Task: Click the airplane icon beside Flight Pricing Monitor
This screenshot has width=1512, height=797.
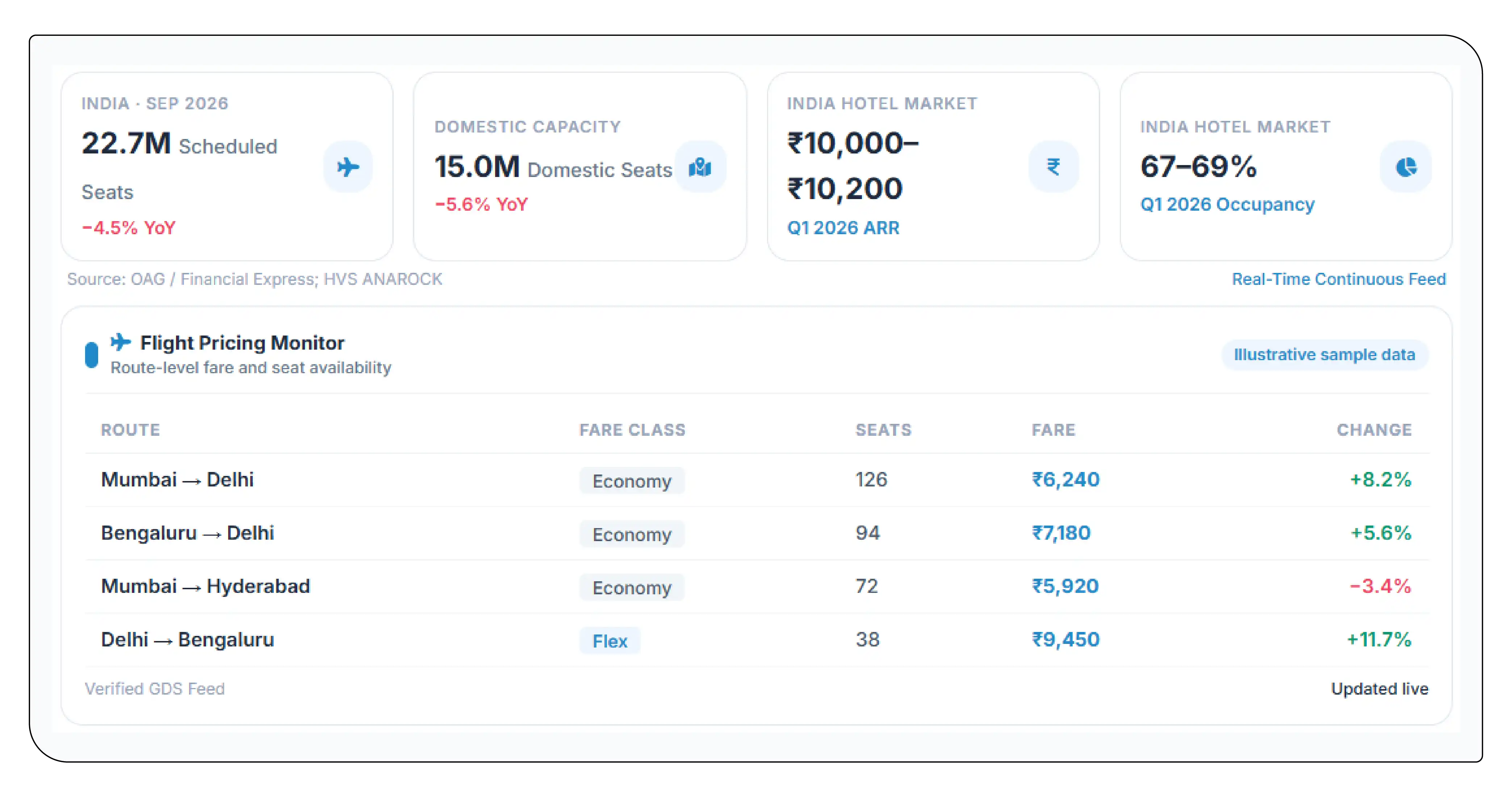Action: click(121, 342)
